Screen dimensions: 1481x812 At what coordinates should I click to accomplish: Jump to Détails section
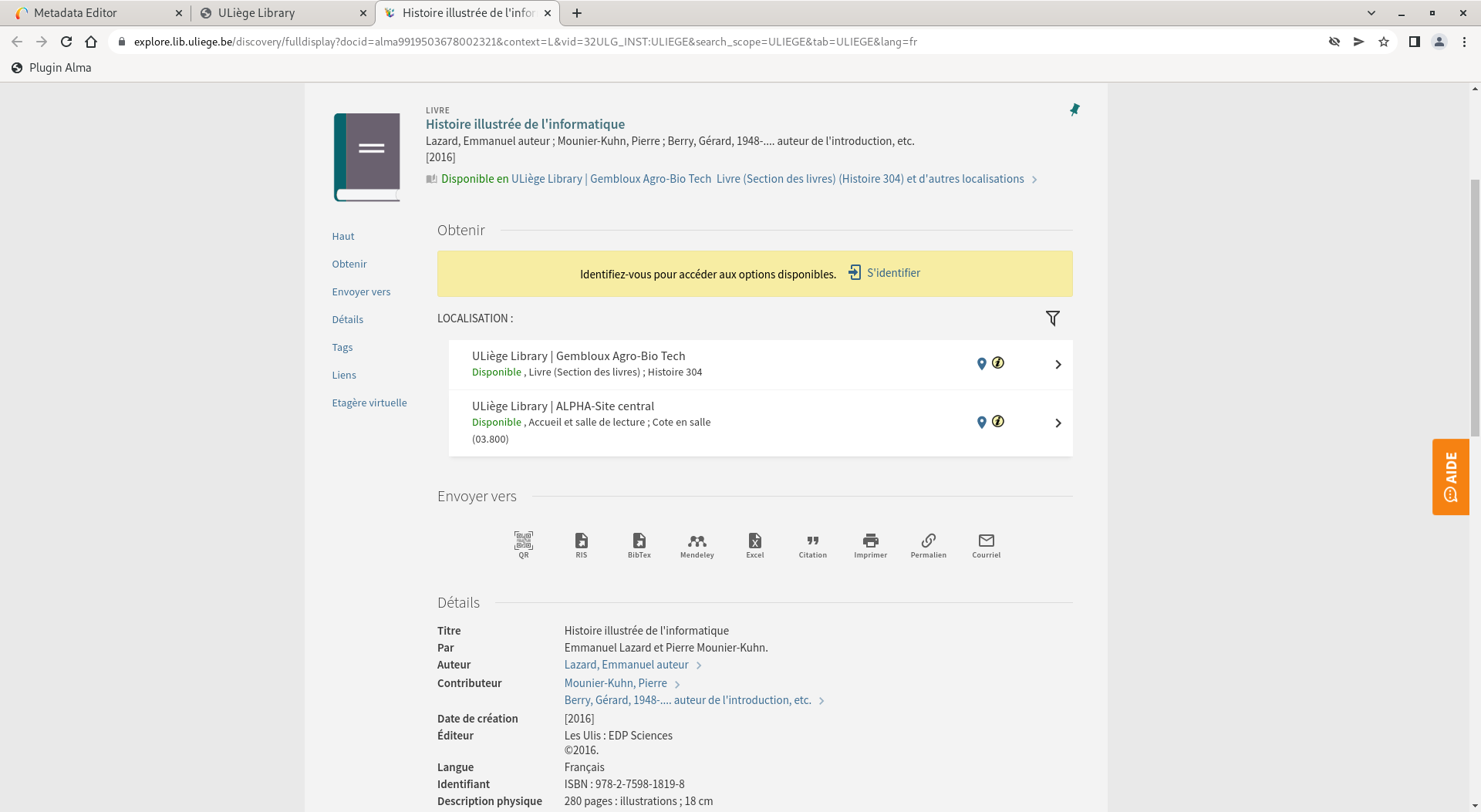coord(348,319)
